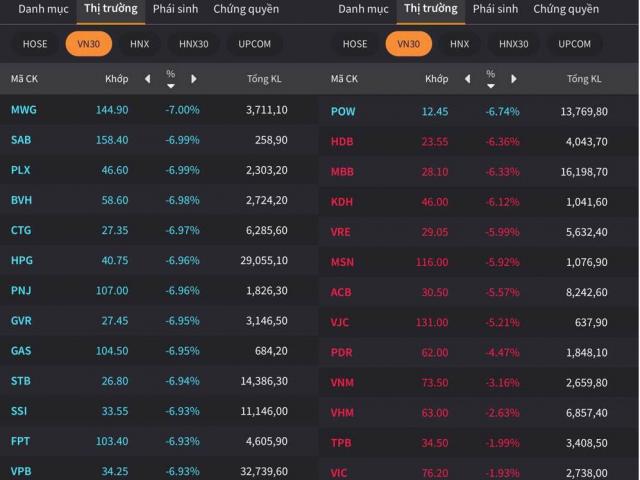
Task: Open VJC stock ticker
Action: point(342,322)
